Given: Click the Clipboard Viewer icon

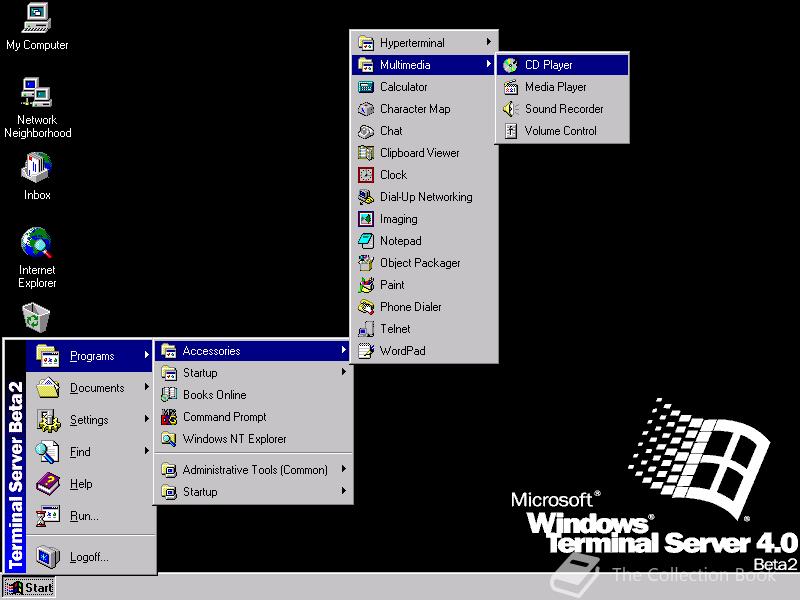Looking at the screenshot, I should [x=366, y=153].
